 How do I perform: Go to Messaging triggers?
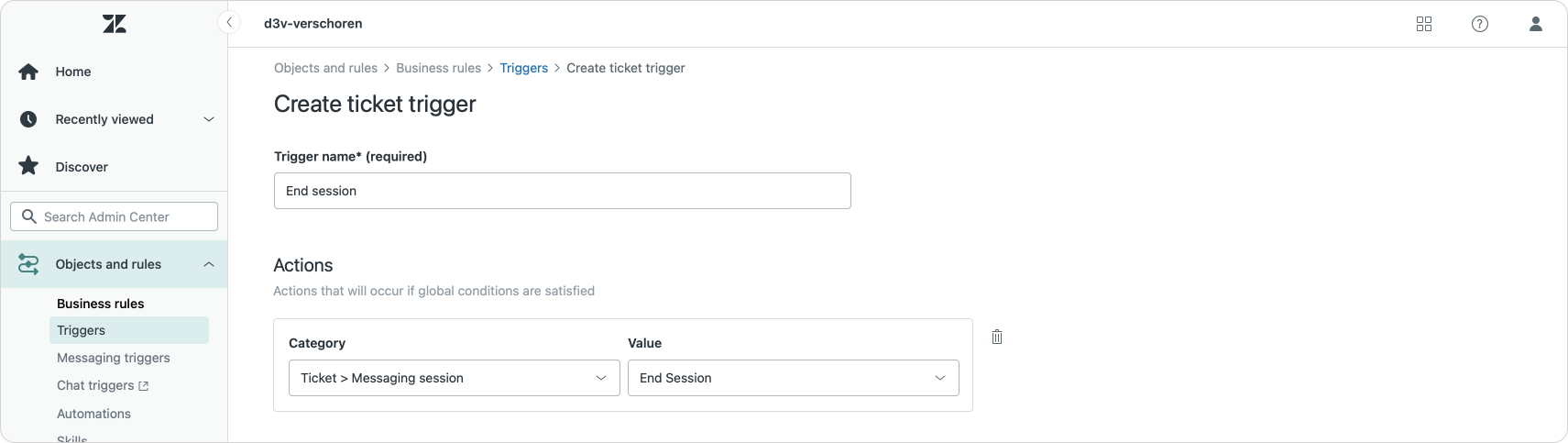click(114, 358)
